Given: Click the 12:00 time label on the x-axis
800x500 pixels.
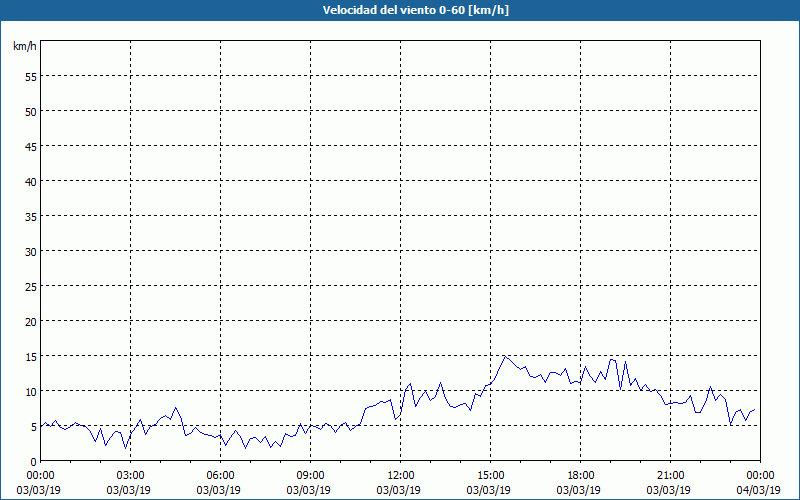Looking at the screenshot, I should tap(401, 476).
